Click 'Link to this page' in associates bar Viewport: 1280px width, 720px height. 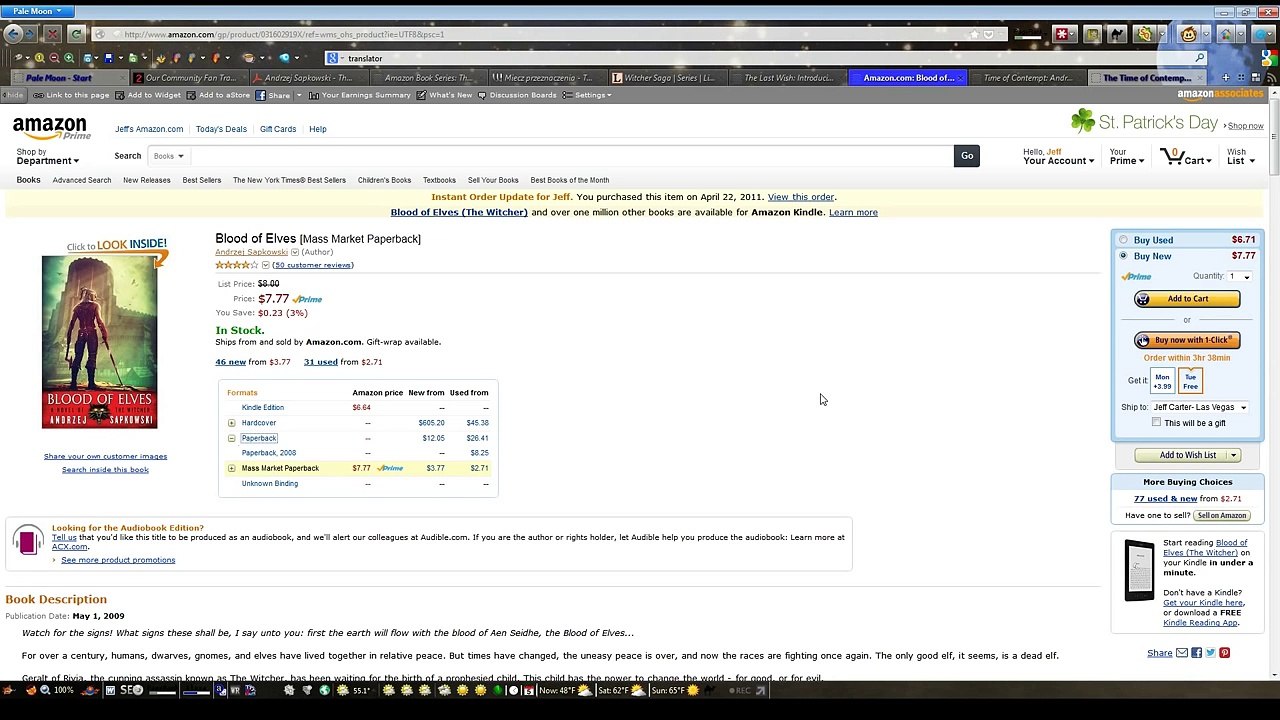tap(71, 95)
